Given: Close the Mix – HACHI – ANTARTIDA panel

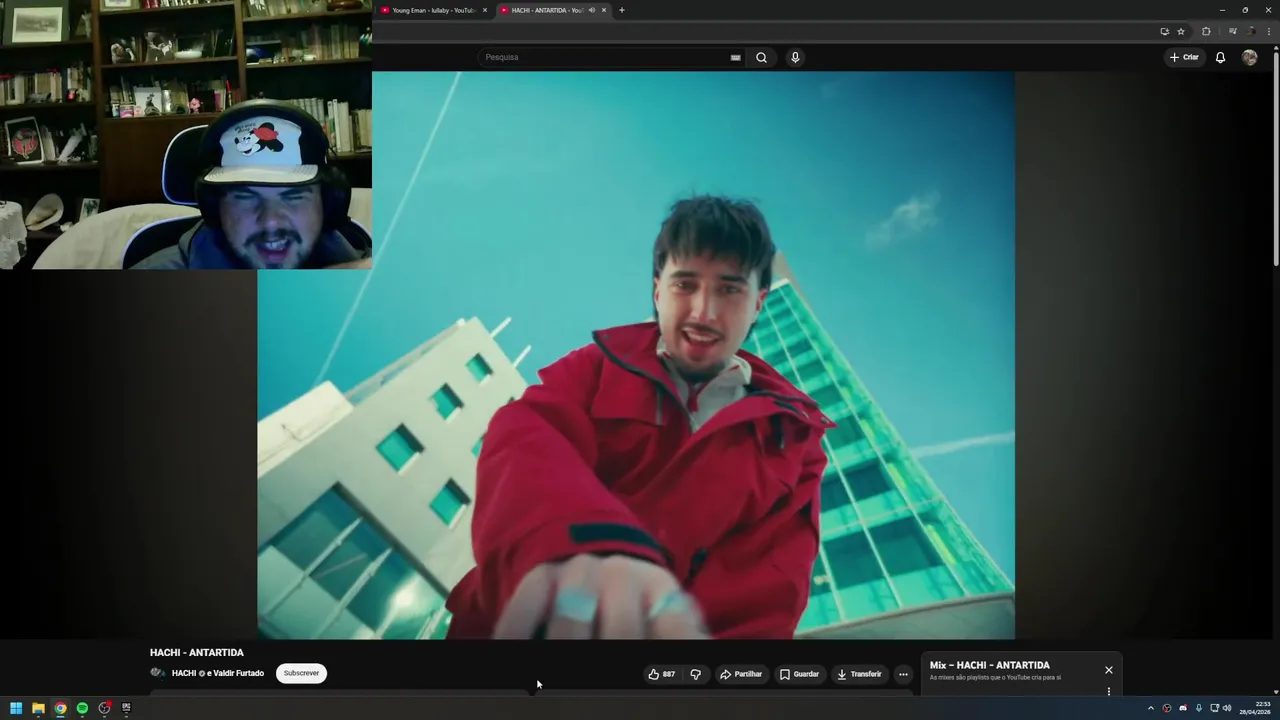Looking at the screenshot, I should tap(1108, 670).
